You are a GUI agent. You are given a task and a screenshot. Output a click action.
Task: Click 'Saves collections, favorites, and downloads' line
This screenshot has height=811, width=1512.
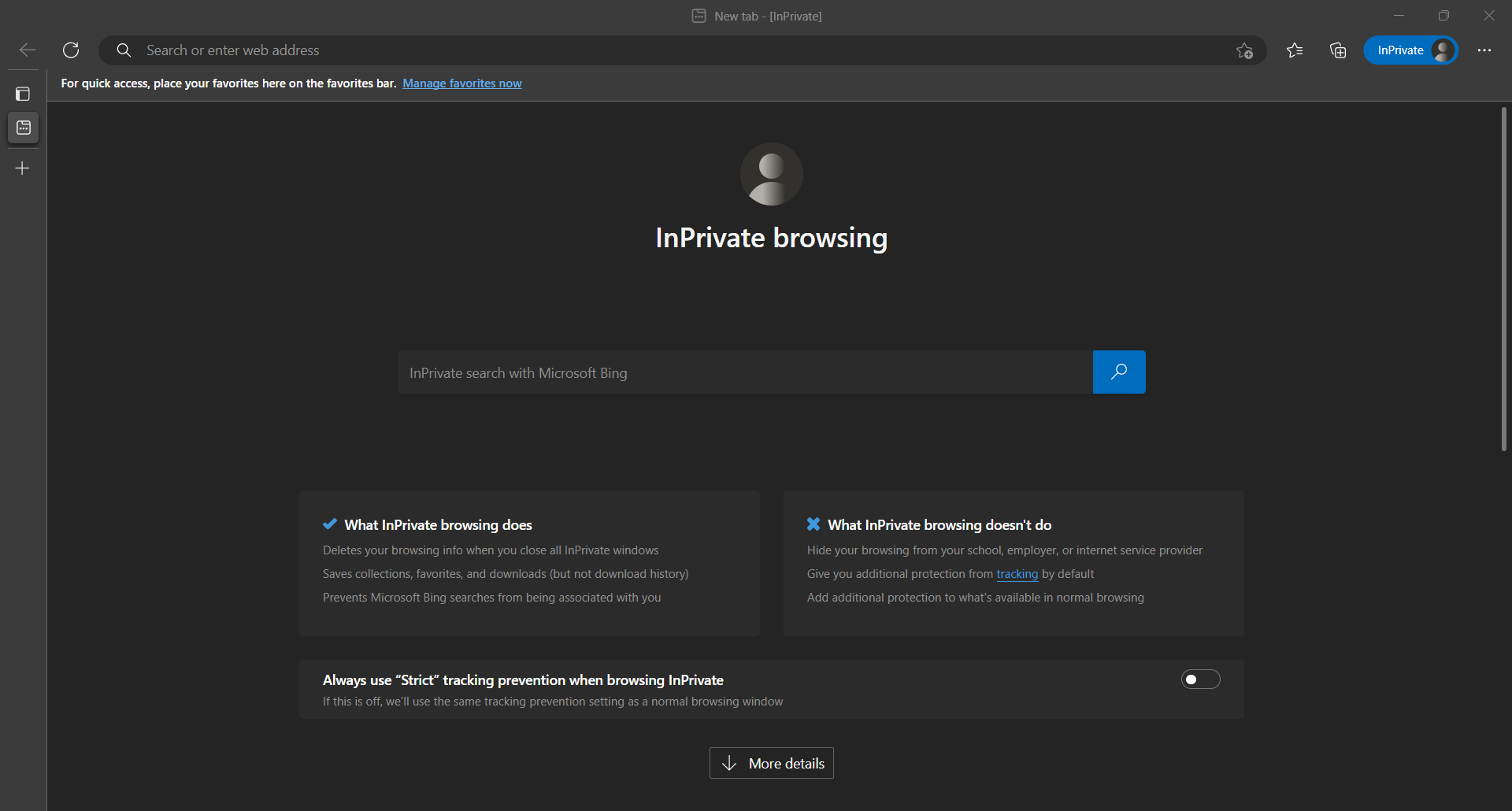click(506, 574)
